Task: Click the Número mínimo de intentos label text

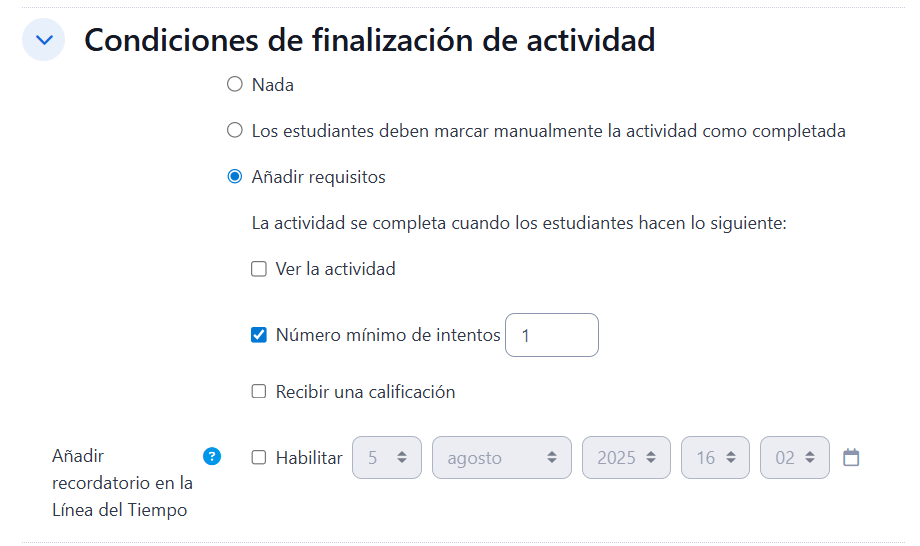Action: [388, 336]
